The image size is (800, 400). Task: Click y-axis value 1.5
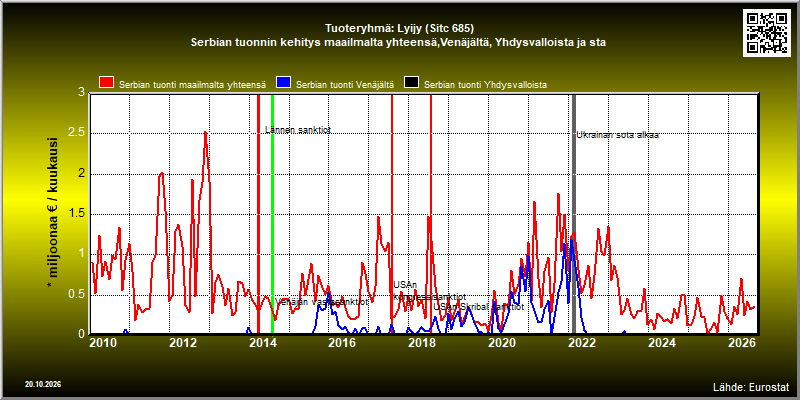pyautogui.click(x=76, y=214)
